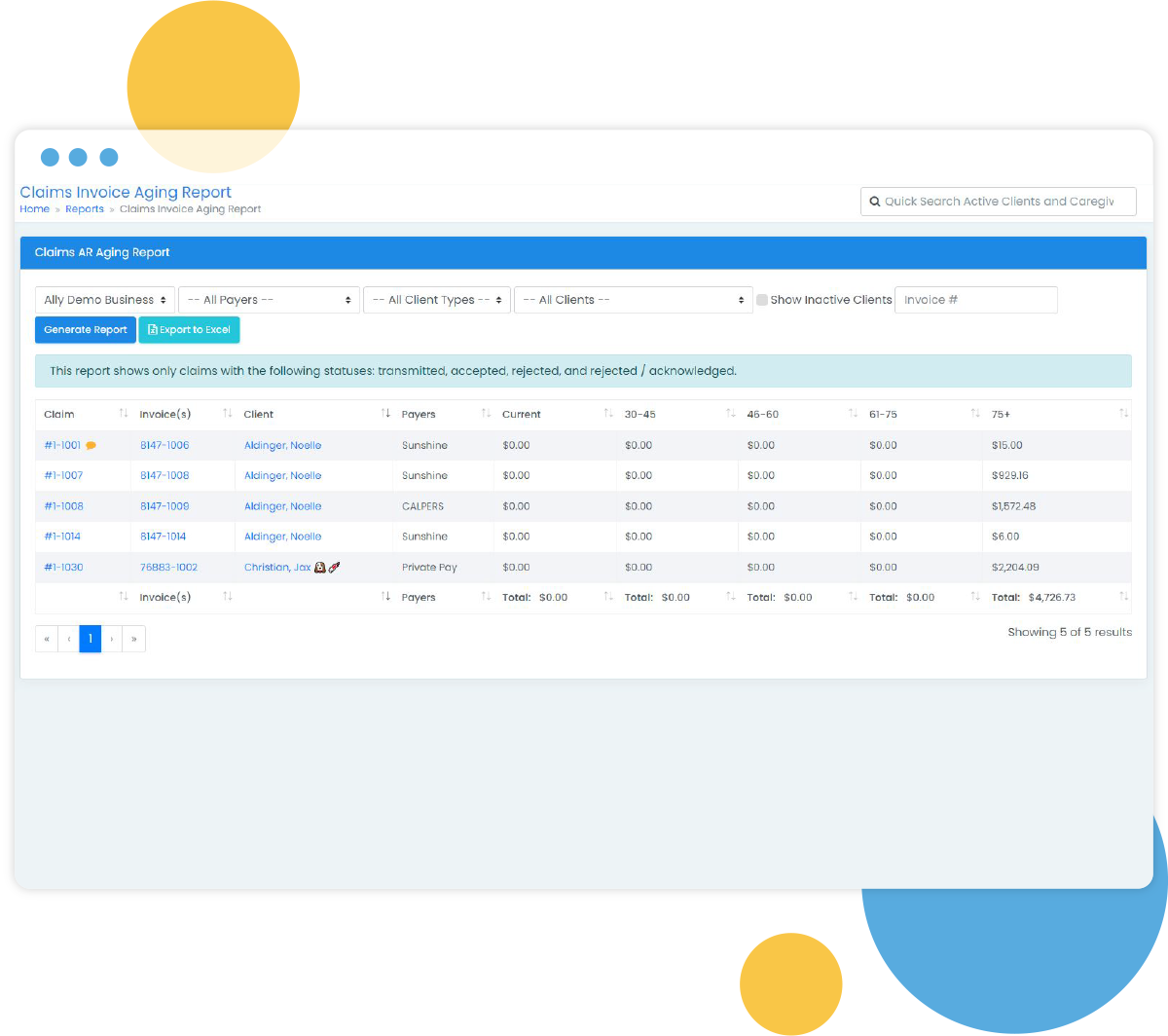Image resolution: width=1168 pixels, height=1036 pixels.
Task: Go to Home in the breadcrumb
Action: click(34, 209)
